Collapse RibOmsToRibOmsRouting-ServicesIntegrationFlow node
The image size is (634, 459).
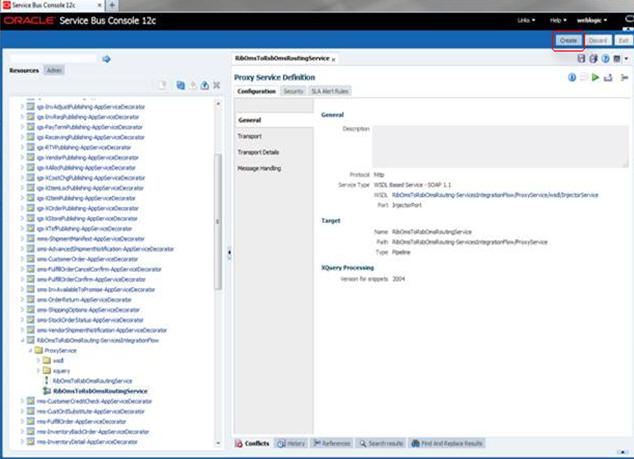coord(22,340)
